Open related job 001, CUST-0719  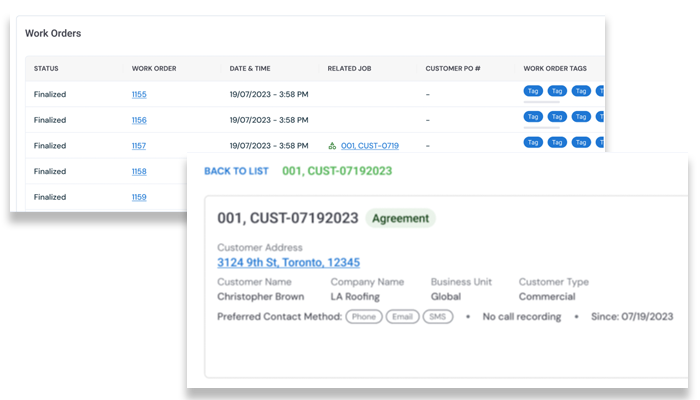[369, 146]
